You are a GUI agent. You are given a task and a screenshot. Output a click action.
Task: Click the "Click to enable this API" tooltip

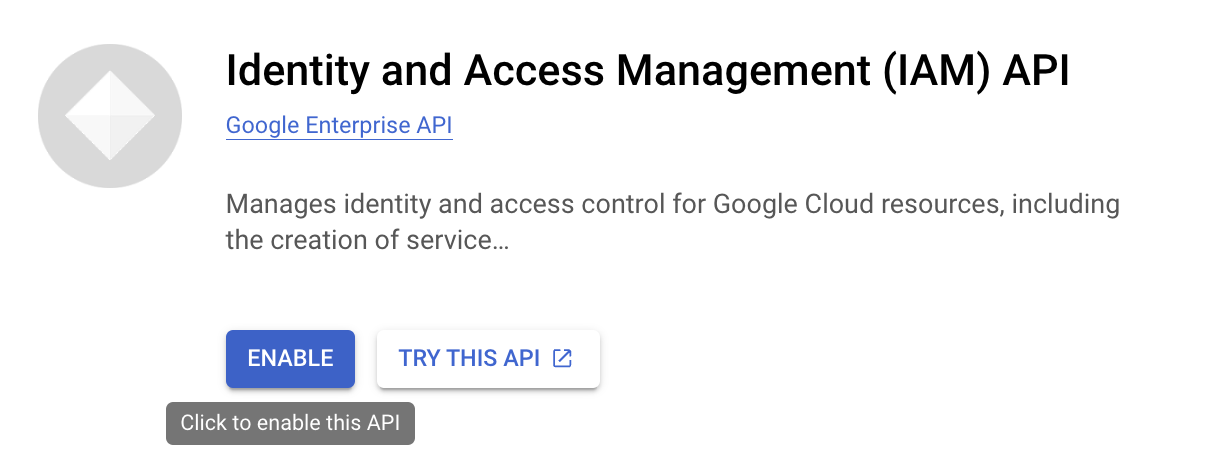(290, 423)
